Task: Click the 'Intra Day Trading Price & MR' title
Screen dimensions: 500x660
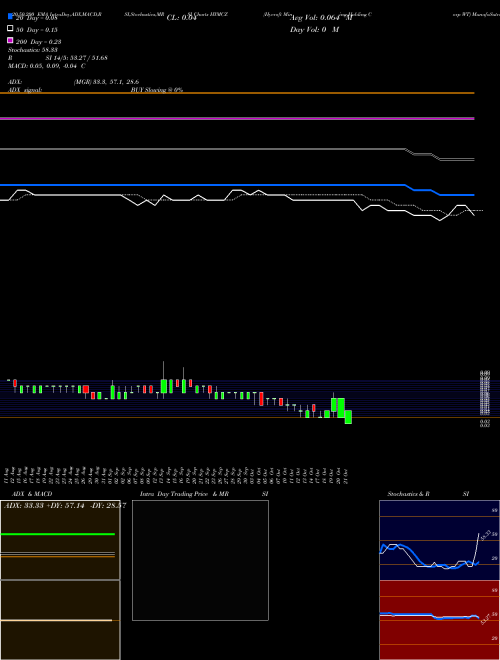Action: 184,494
